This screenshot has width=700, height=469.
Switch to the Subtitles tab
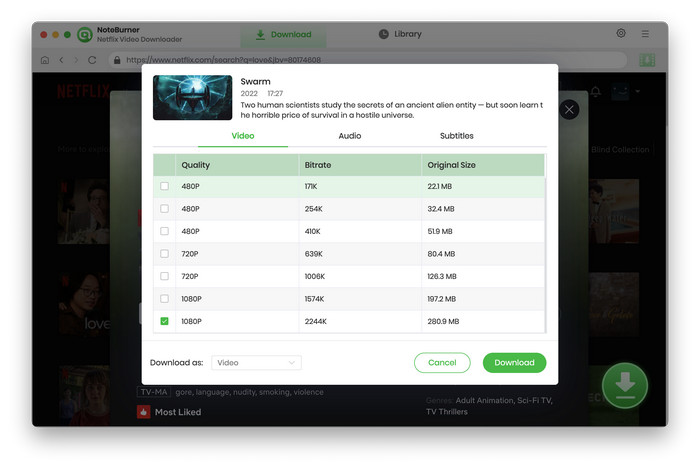(x=456, y=136)
